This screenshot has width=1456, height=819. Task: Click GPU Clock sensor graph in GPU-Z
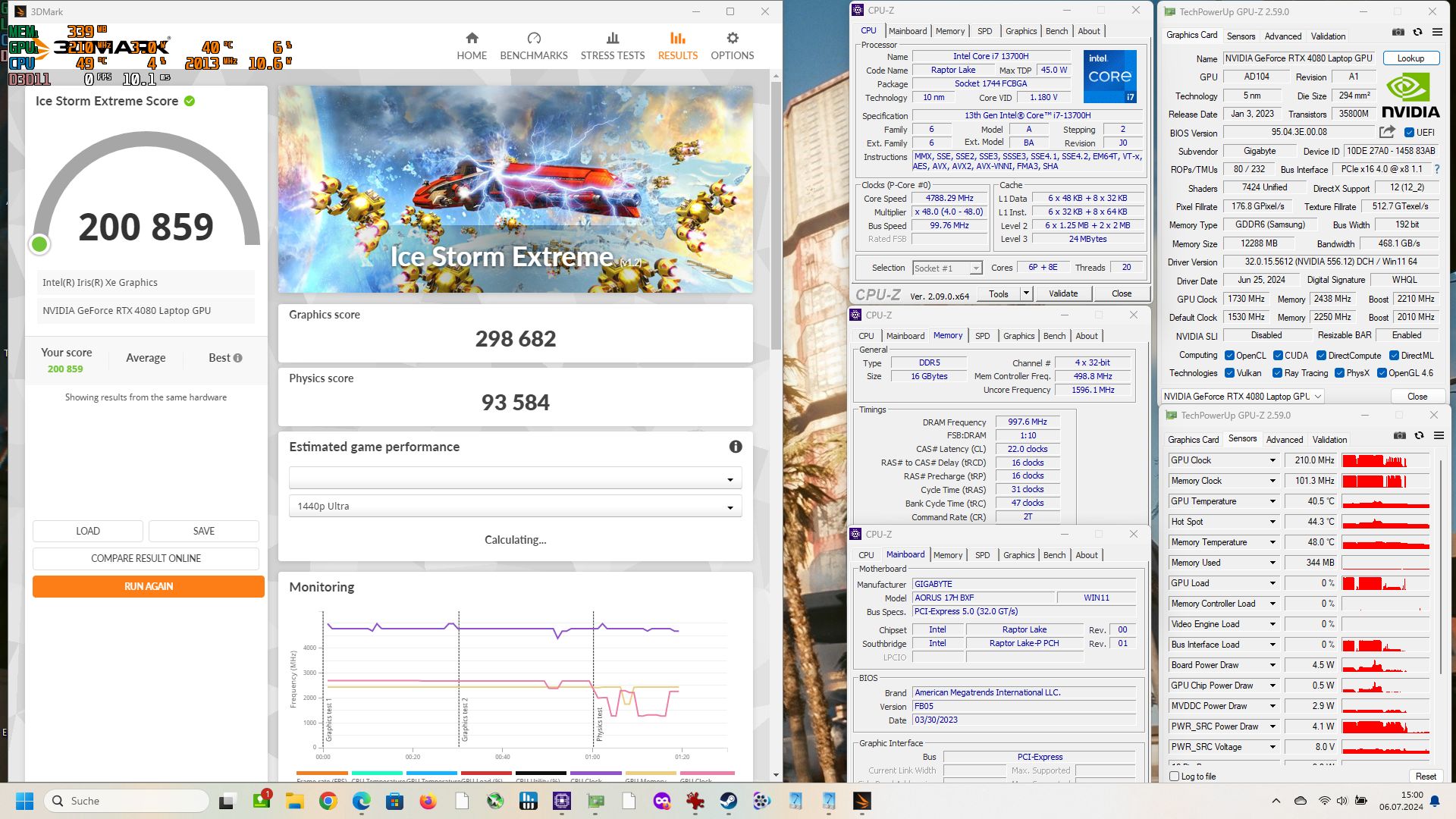1385,460
